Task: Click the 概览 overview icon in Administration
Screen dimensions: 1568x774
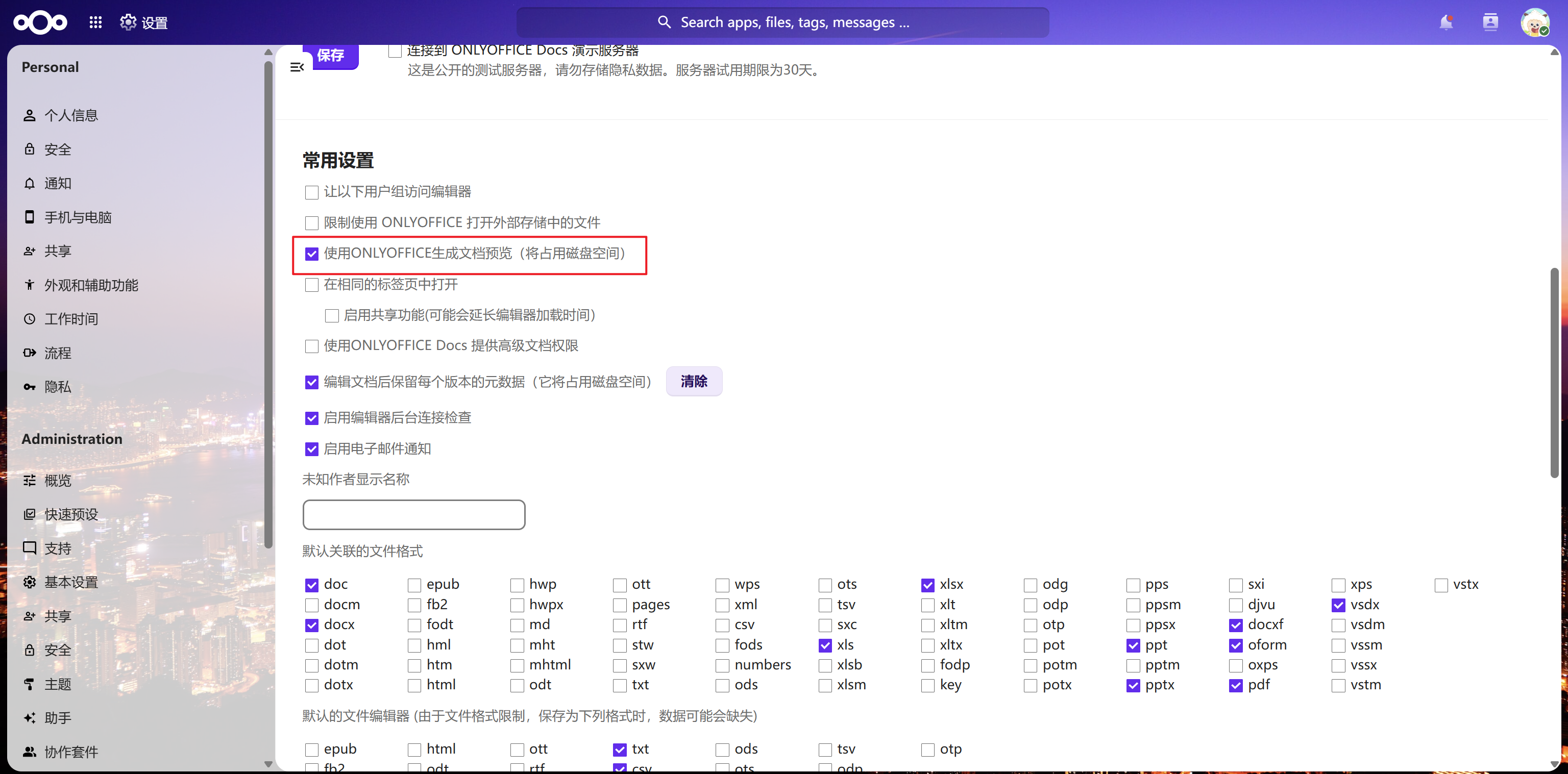Action: [29, 481]
